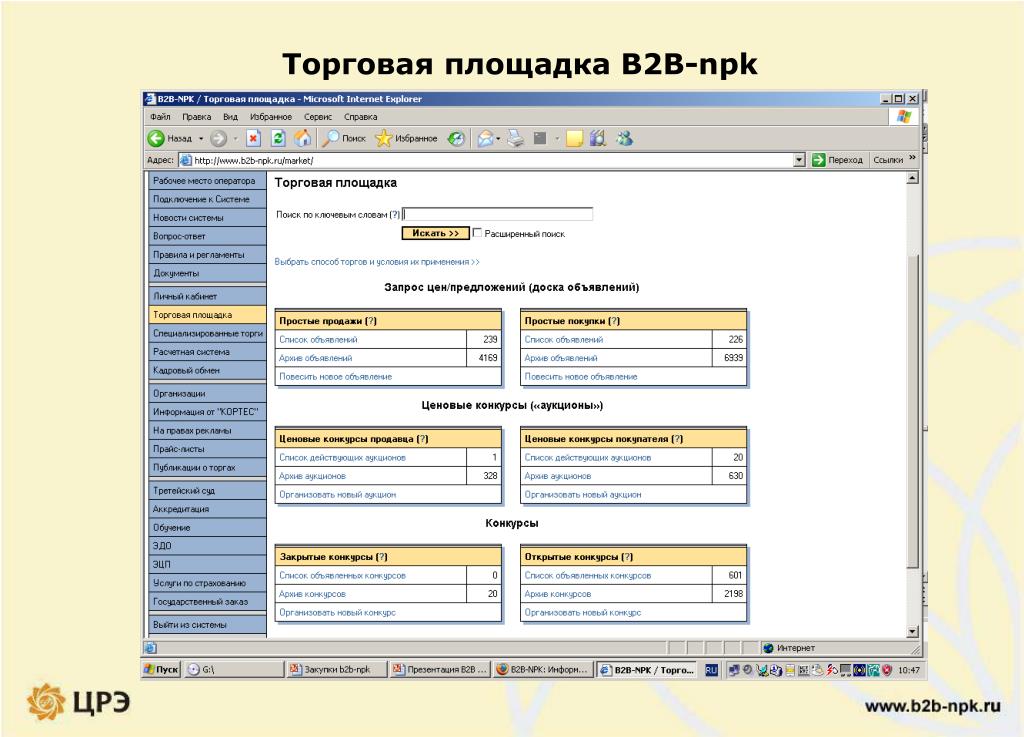Viewport: 1024px width, 737px height.
Task: Click the page scrollbar down arrow
Action: click(x=913, y=631)
